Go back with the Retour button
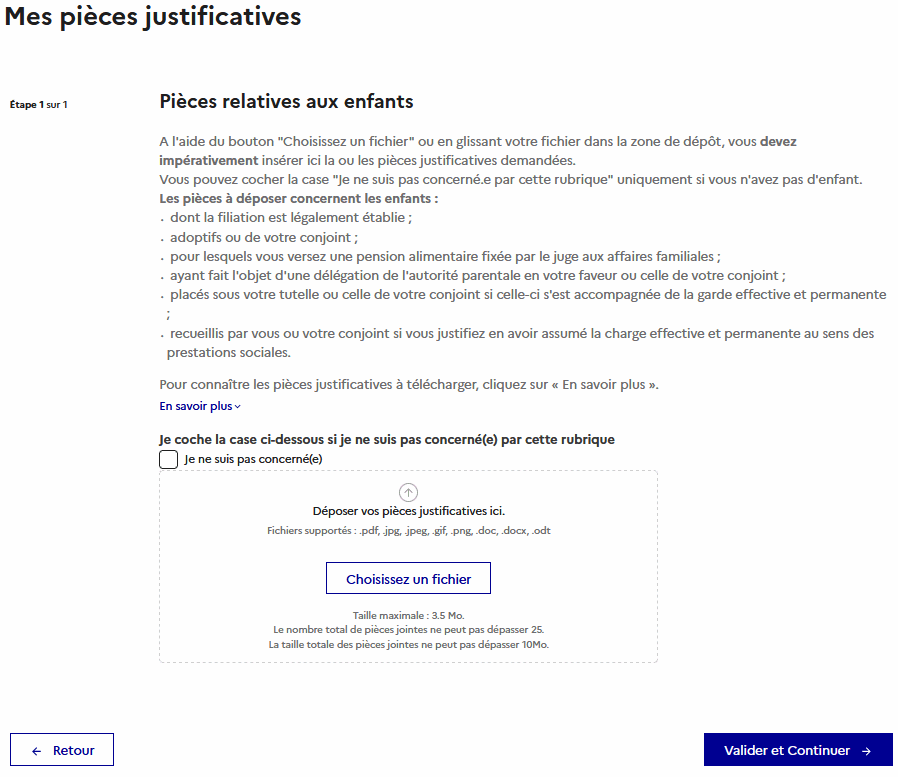Image resolution: width=898 pixels, height=777 pixels. tap(62, 750)
